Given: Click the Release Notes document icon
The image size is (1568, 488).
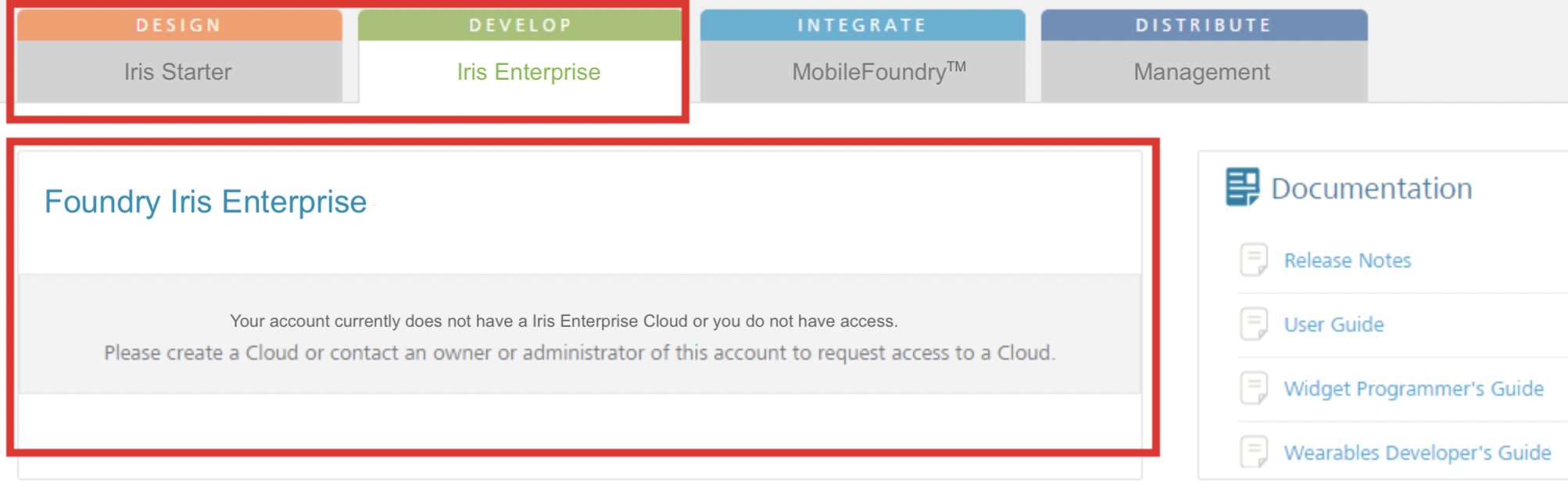Looking at the screenshot, I should [x=1254, y=260].
